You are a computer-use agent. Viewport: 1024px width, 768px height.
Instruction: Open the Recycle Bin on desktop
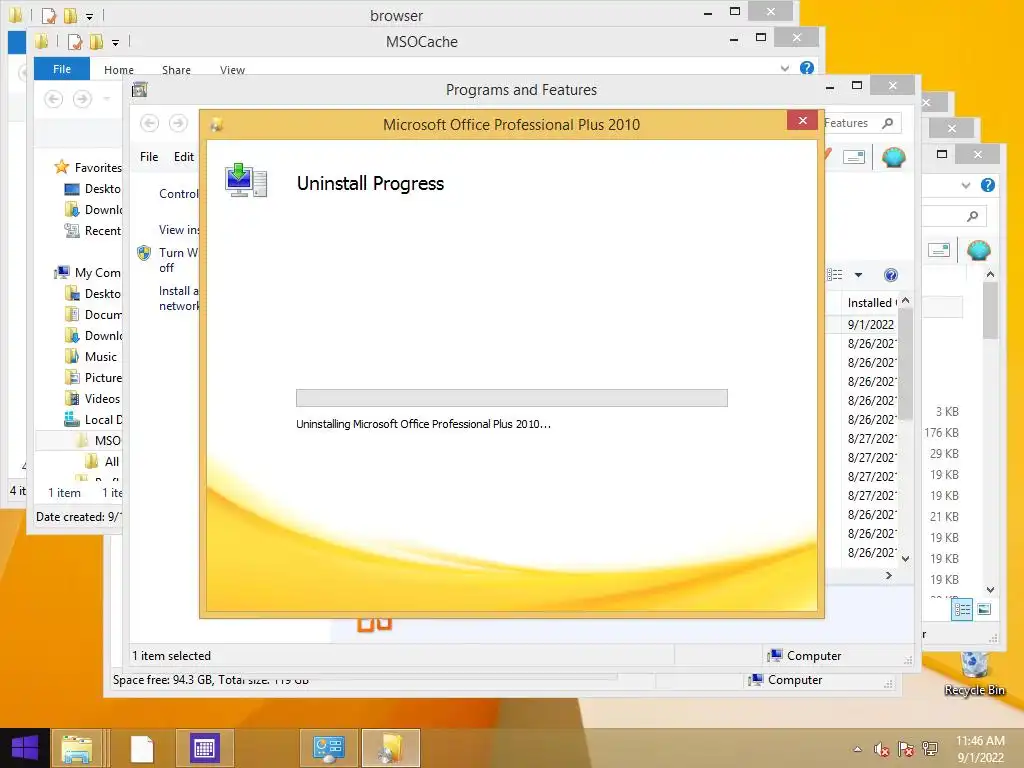coord(974,673)
